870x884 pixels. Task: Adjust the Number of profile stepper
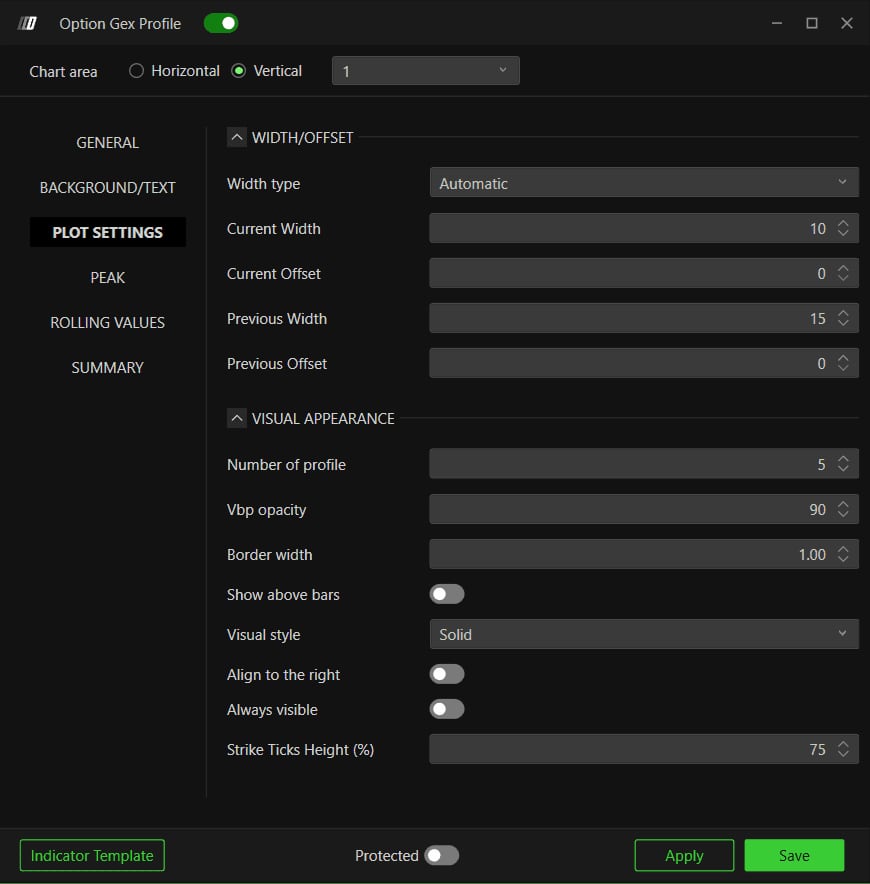pos(843,464)
